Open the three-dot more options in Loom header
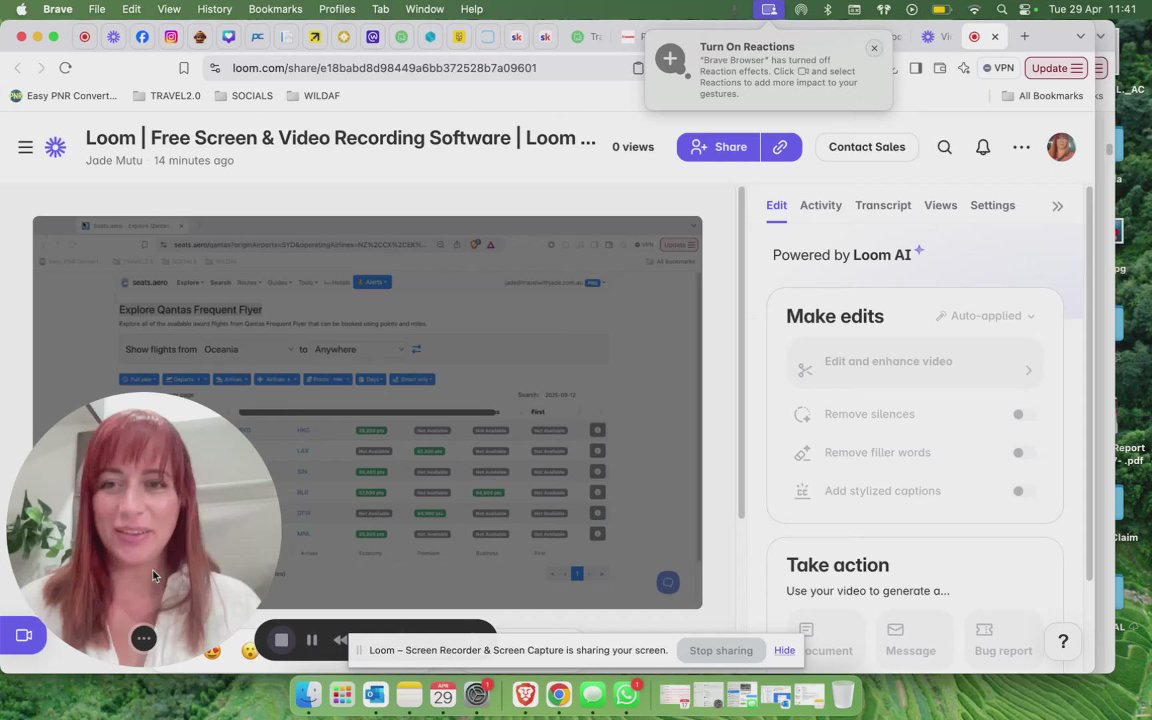 (x=1021, y=147)
